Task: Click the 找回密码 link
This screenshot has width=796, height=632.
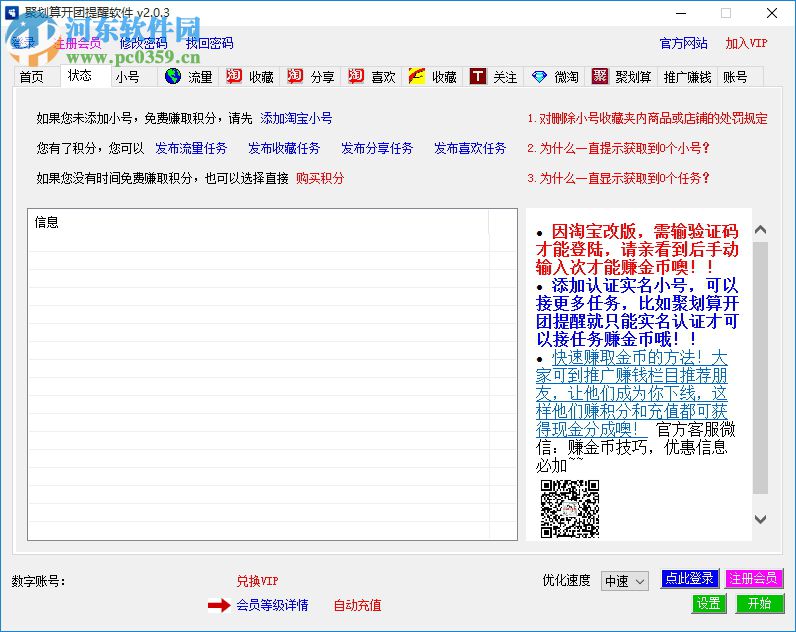Action: (209, 43)
